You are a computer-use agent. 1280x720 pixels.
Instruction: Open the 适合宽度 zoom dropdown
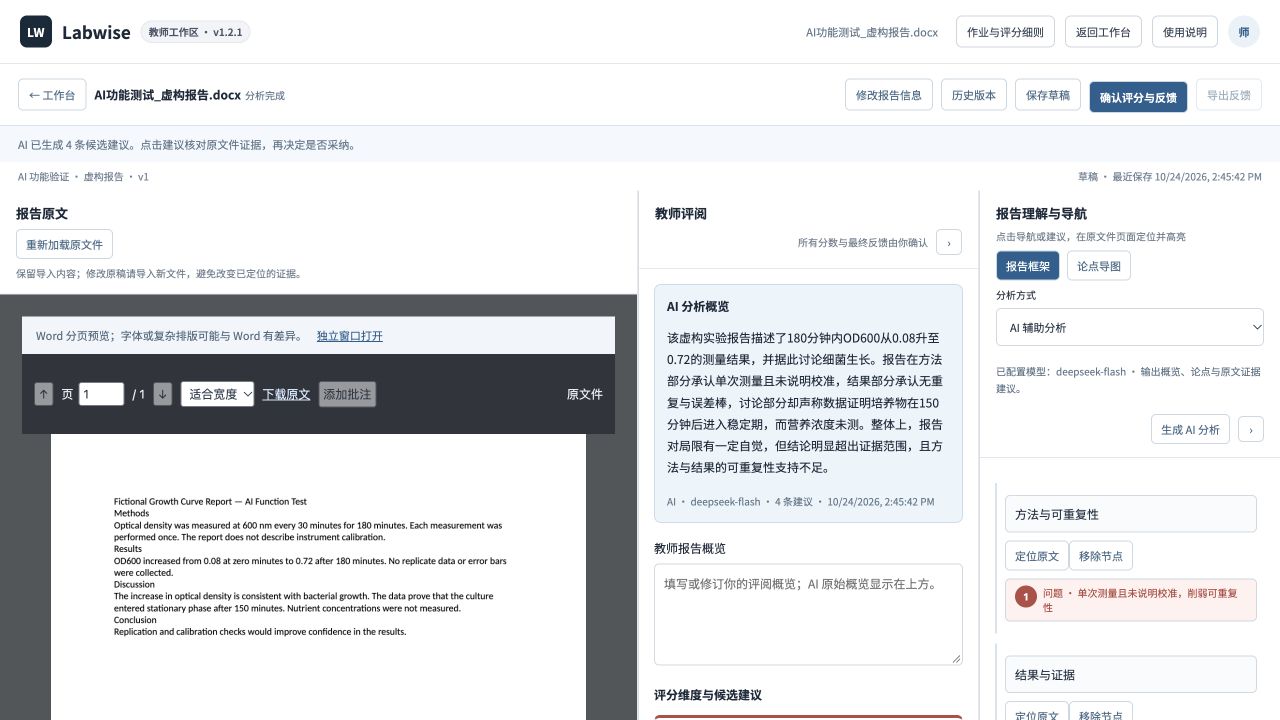pos(218,394)
